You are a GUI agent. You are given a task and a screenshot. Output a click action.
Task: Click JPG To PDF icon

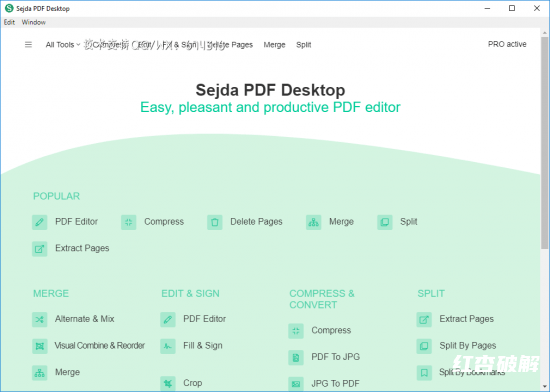(x=296, y=384)
